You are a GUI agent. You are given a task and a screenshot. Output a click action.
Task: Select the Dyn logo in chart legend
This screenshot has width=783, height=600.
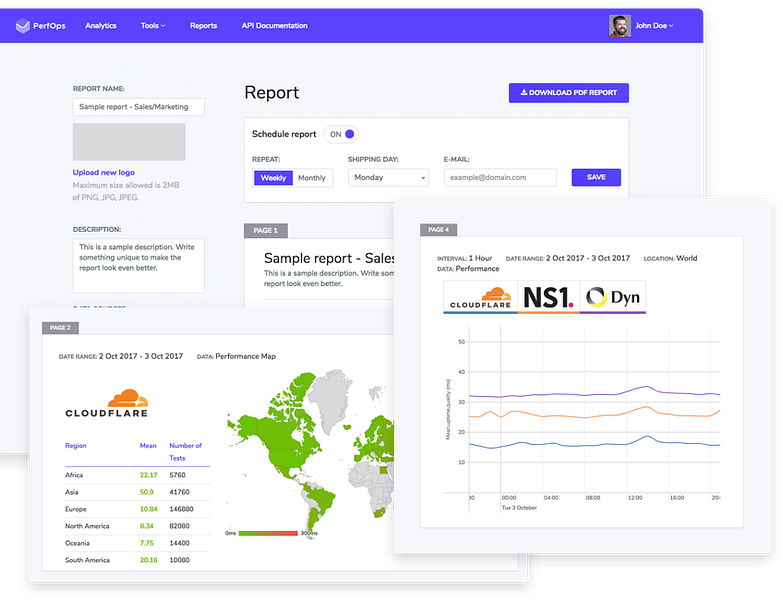[613, 297]
